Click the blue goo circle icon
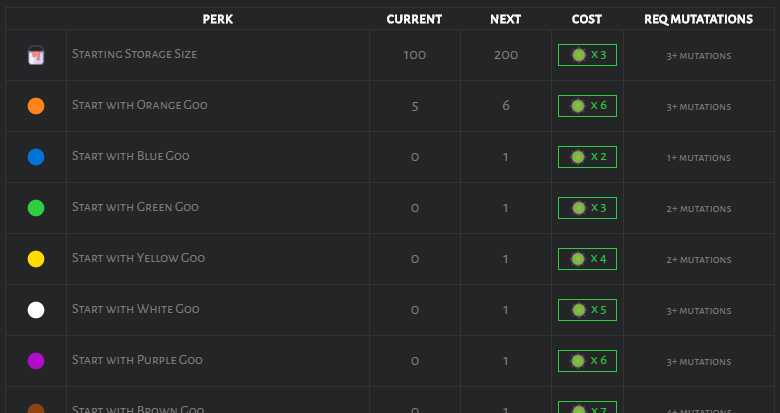Screen dimensions: 780x413 click(36, 157)
